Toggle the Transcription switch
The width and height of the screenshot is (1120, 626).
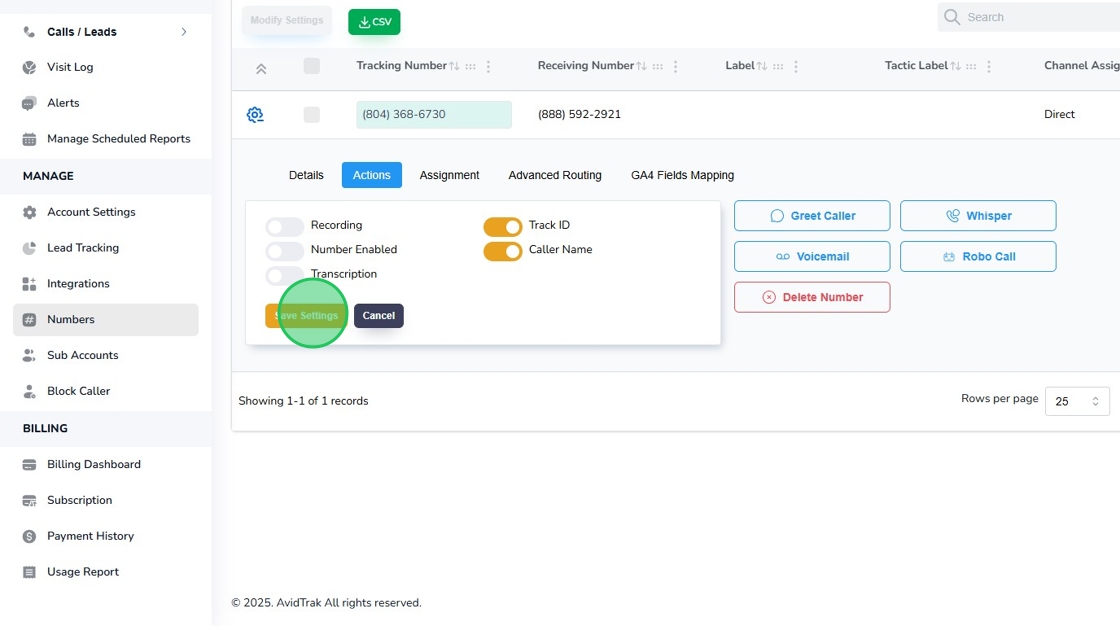284,275
